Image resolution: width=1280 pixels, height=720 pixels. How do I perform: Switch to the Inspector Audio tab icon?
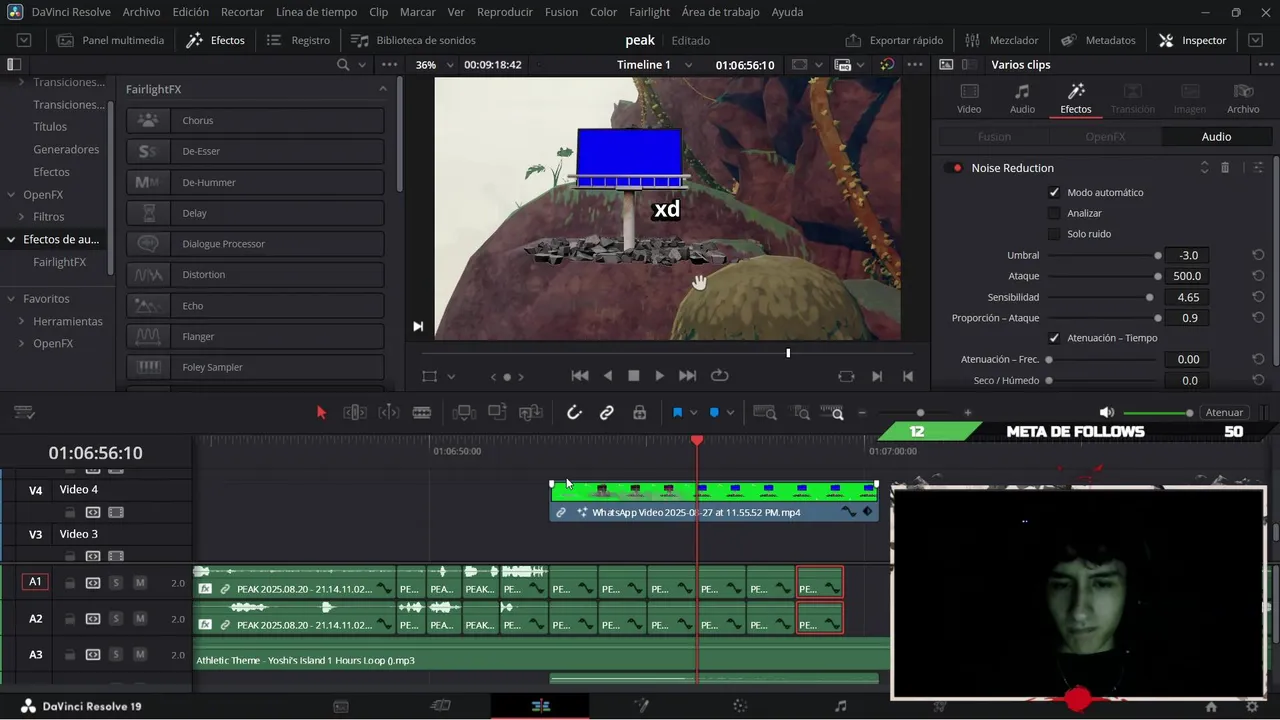(x=1022, y=98)
